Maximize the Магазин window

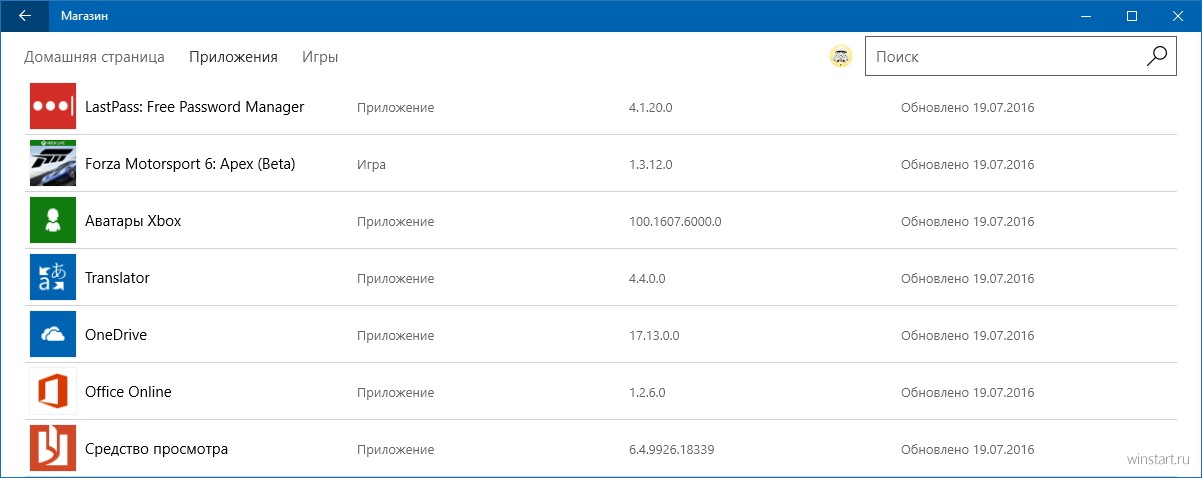tap(1132, 16)
